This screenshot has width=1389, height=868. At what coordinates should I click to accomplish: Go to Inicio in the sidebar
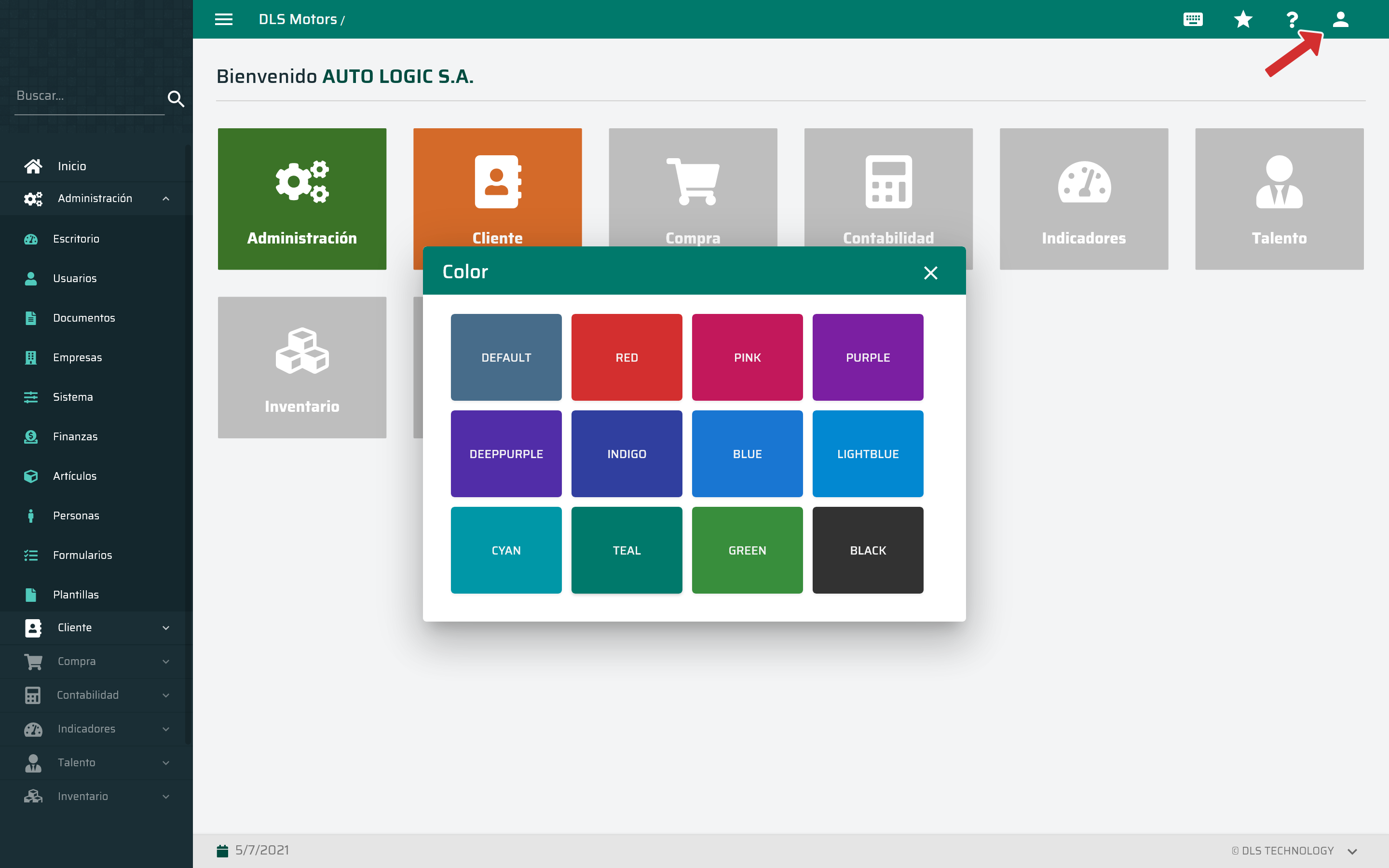[72, 166]
